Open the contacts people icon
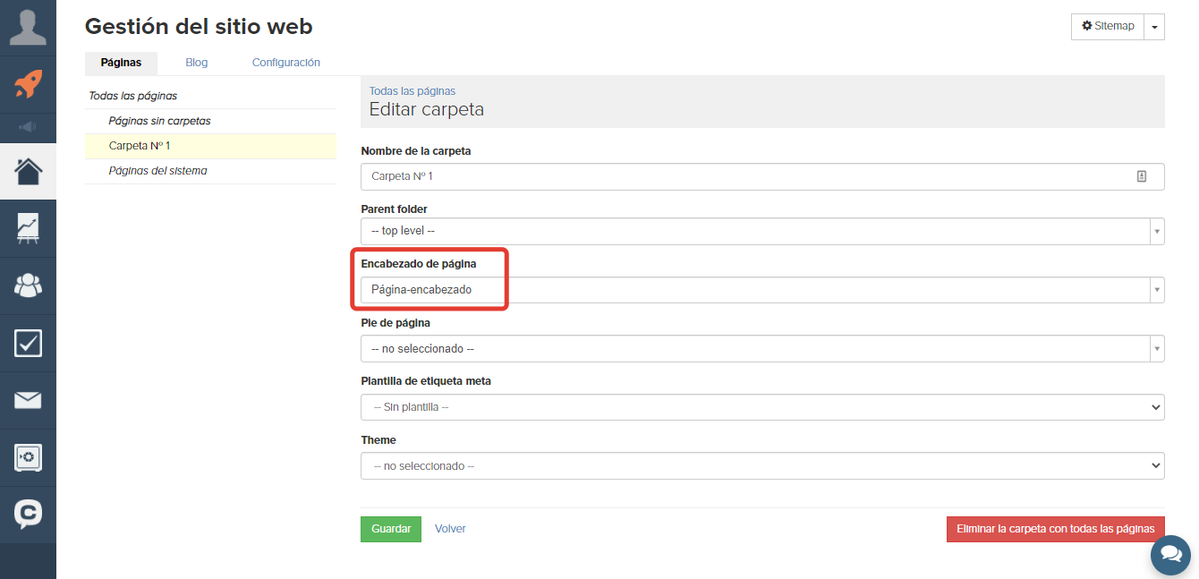Screen dimensions: 1199x579 point(28,286)
